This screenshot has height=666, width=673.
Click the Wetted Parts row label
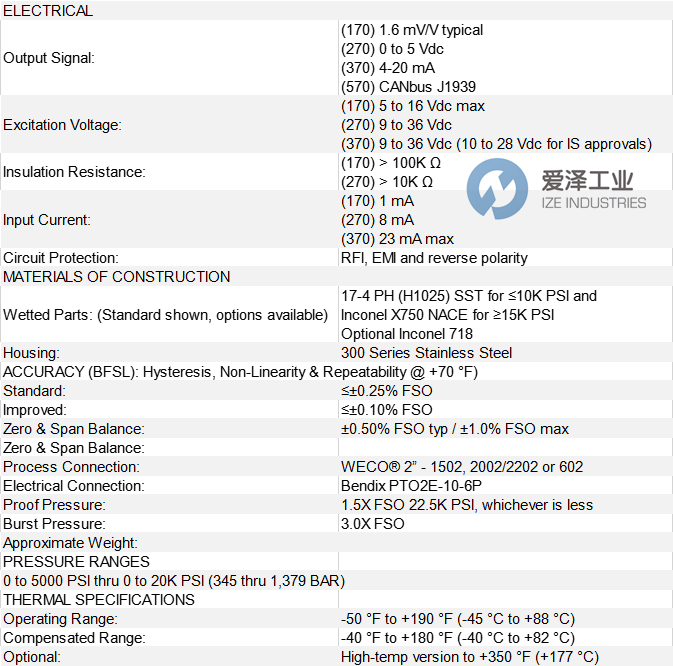coord(165,315)
